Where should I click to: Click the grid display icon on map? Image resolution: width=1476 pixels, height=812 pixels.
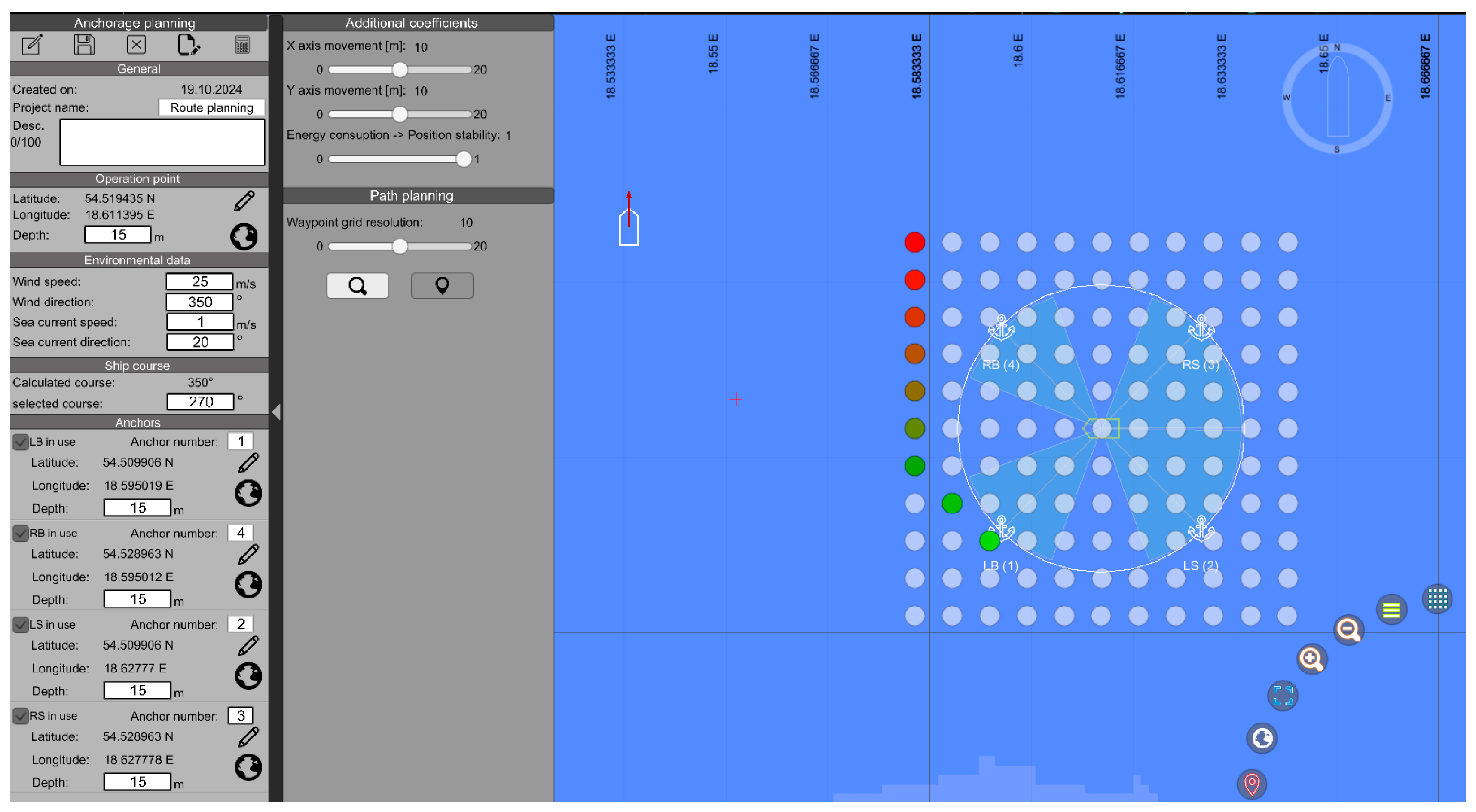pos(1436,599)
